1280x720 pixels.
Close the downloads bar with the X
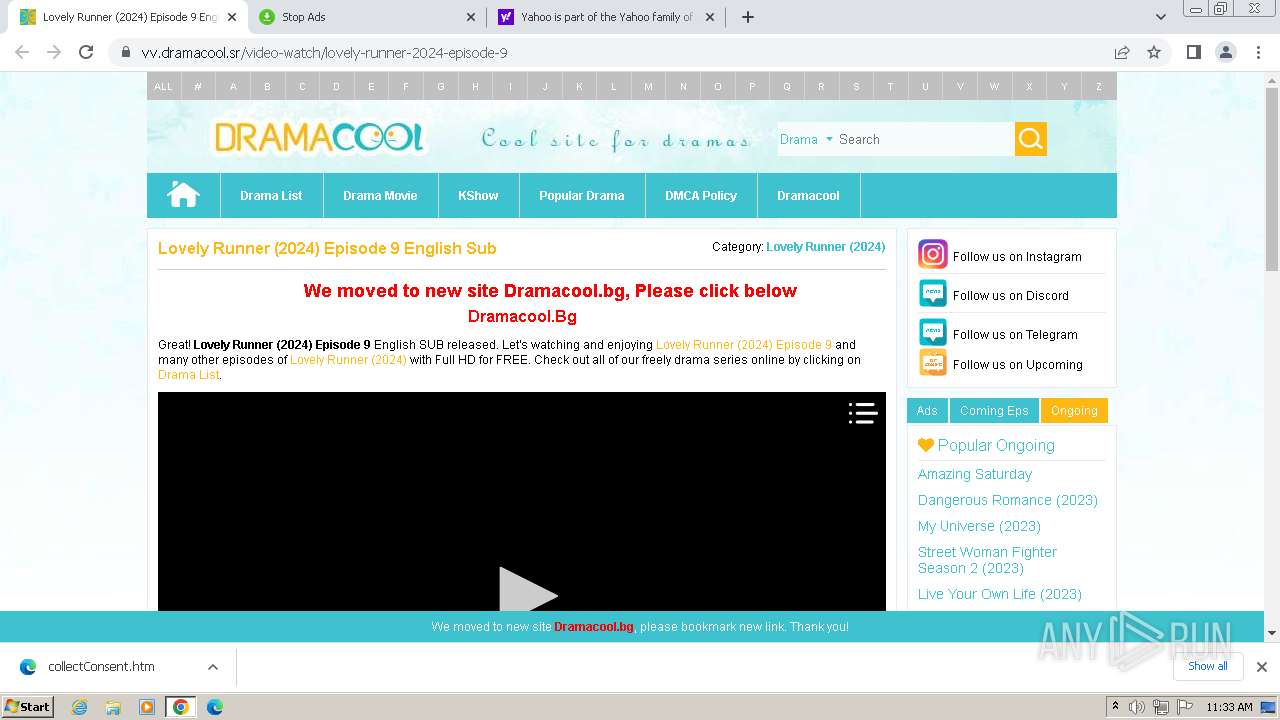(x=1261, y=666)
